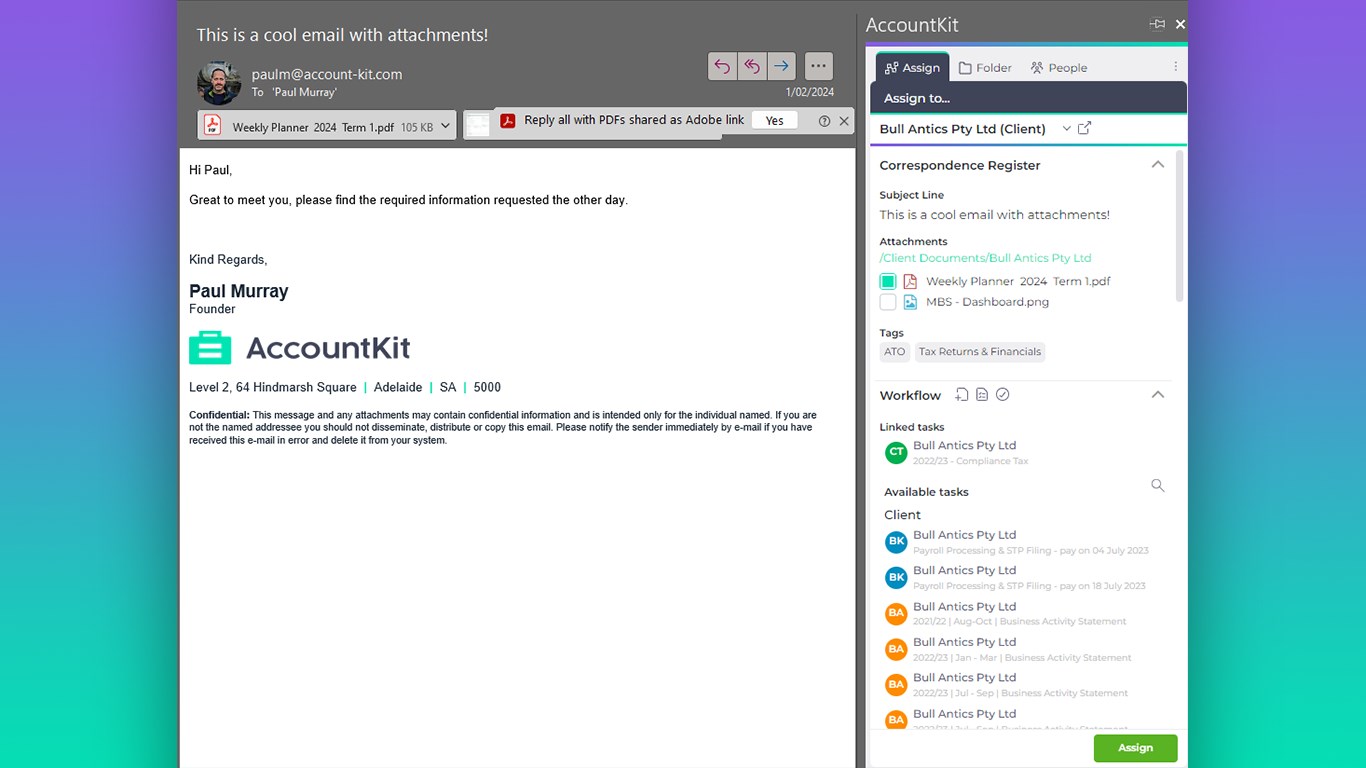1366x768 pixels.
Task: Click Yes on Adobe link banner
Action: [775, 120]
